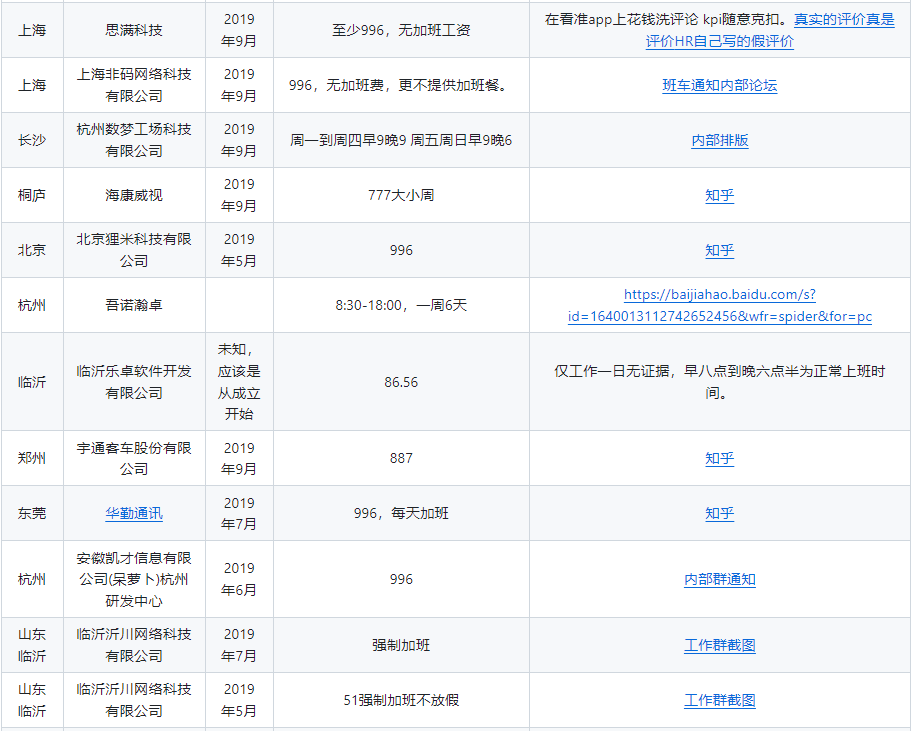Select 杭州 in the 吾诺瀚卓 row

pos(32,305)
